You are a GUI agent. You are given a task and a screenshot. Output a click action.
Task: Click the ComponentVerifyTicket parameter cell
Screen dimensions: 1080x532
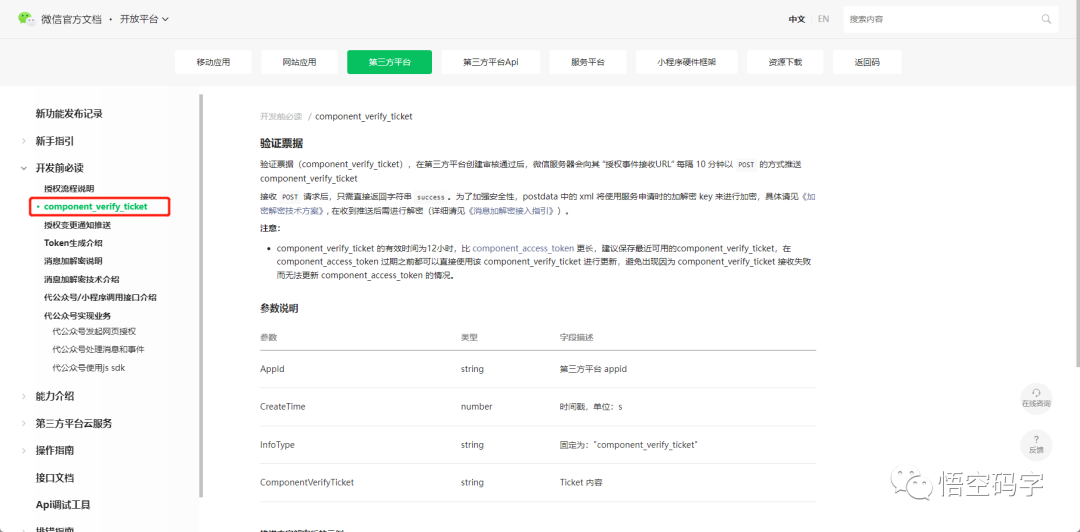point(307,482)
